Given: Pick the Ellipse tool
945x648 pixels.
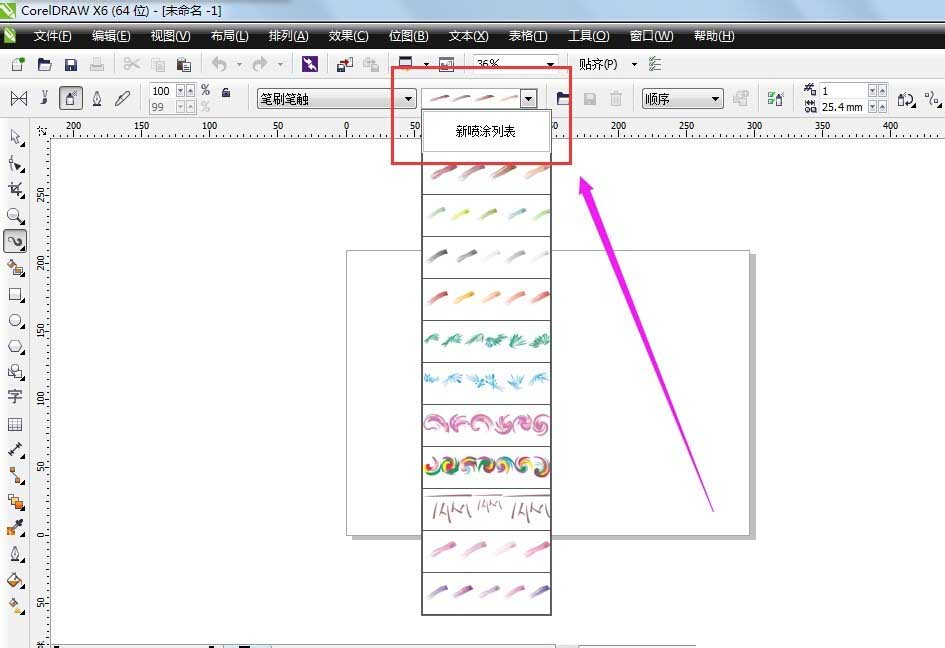Looking at the screenshot, I should pos(15,320).
